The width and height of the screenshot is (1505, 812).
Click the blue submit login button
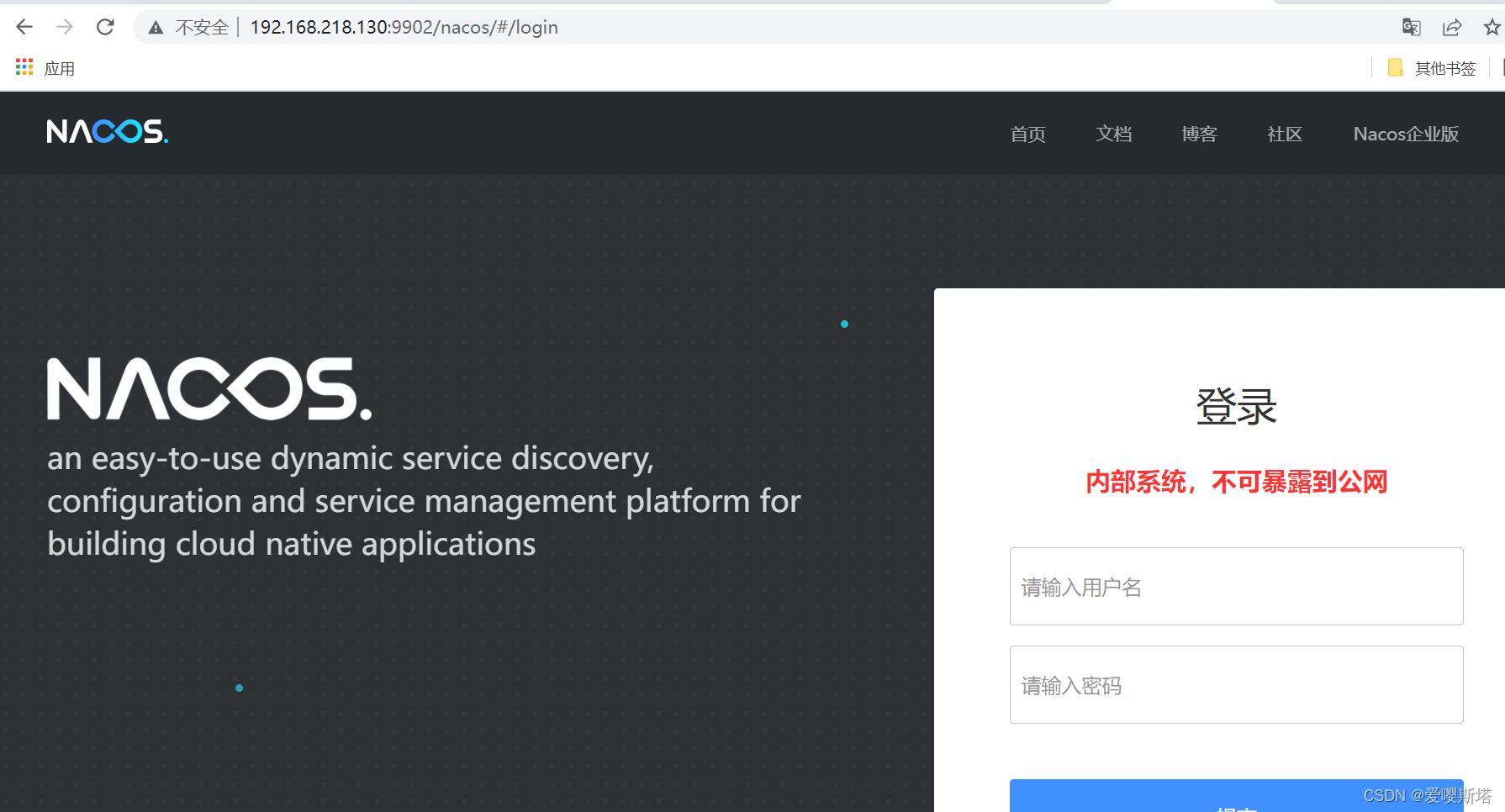tap(1236, 796)
